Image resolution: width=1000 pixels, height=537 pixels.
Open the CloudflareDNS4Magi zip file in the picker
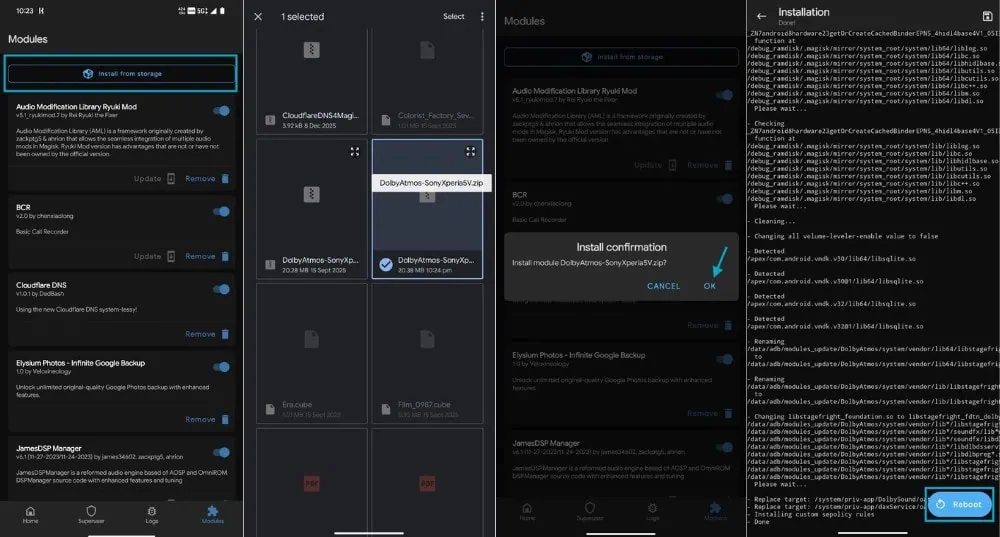312,82
